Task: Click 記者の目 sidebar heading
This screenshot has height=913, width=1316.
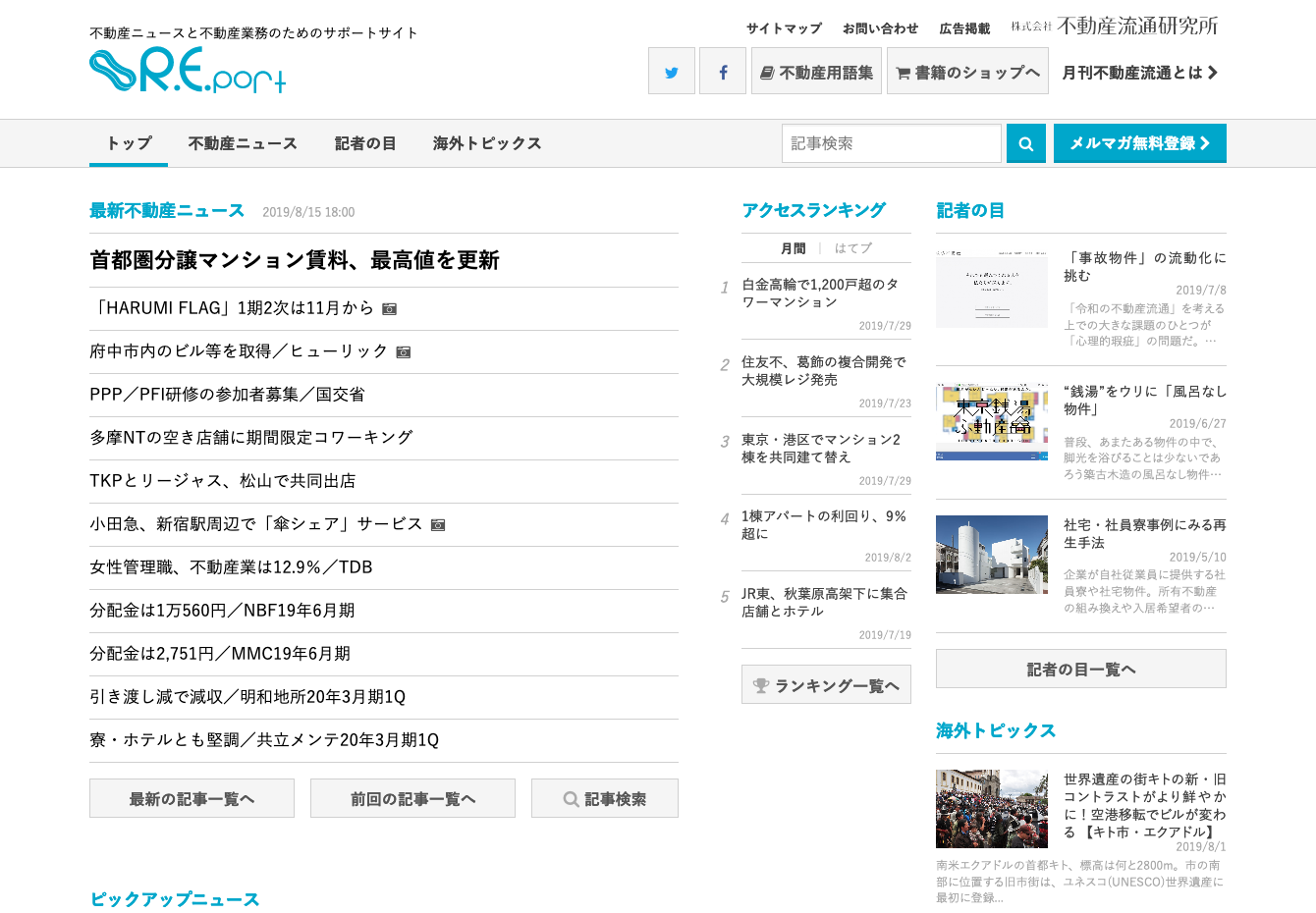Action: tap(970, 211)
